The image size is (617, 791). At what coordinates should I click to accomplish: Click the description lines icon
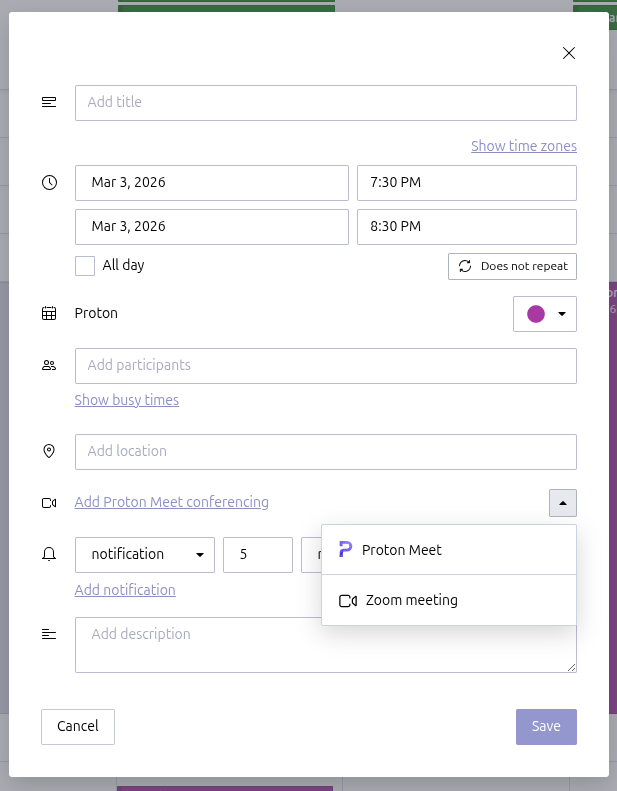pos(49,634)
